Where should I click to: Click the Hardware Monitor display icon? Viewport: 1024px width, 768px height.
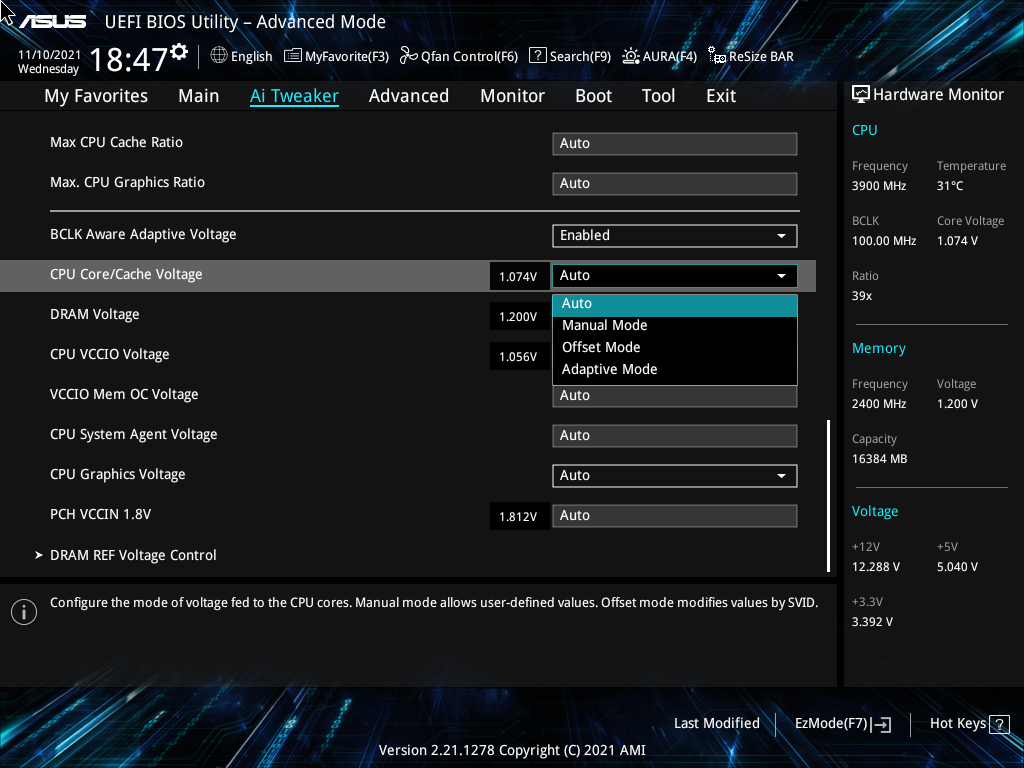[x=861, y=95]
